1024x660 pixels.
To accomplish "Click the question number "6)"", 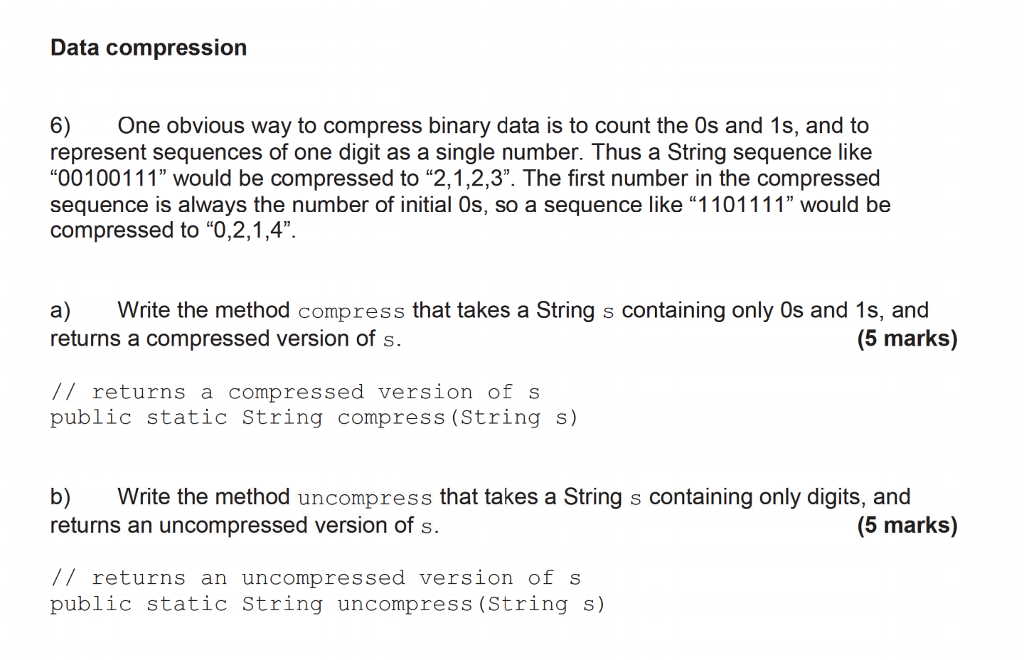I will tap(60, 125).
